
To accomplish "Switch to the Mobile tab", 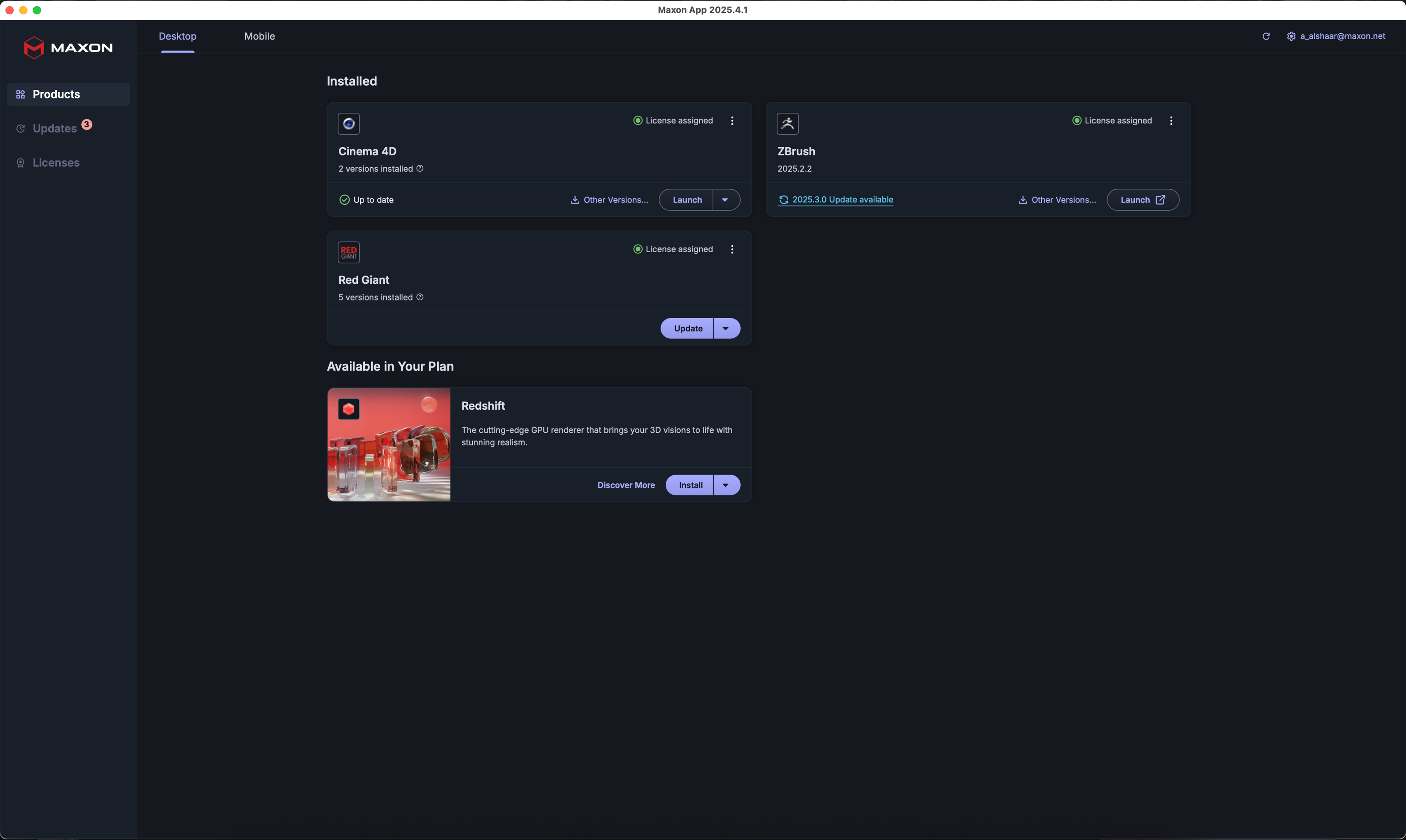I will 259,36.
